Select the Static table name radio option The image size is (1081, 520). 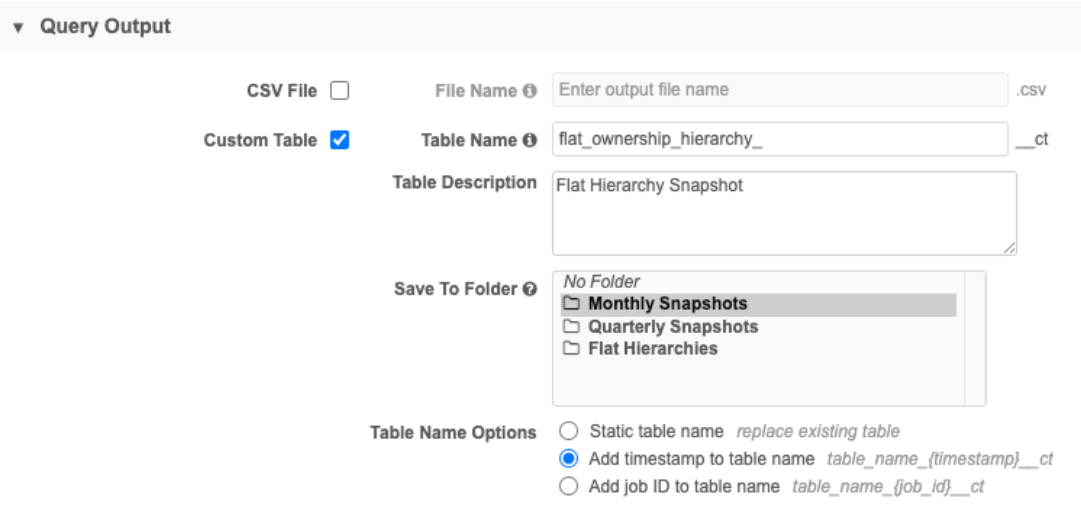click(x=569, y=432)
